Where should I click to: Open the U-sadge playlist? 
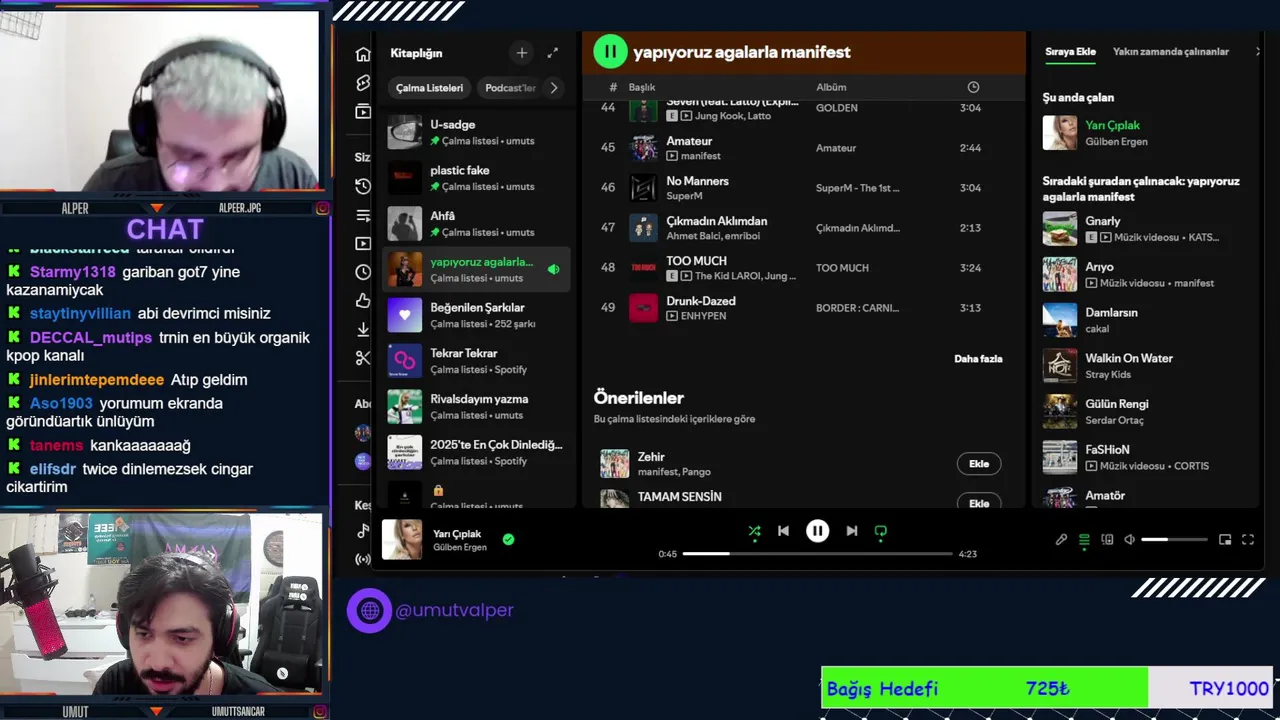[x=476, y=132]
